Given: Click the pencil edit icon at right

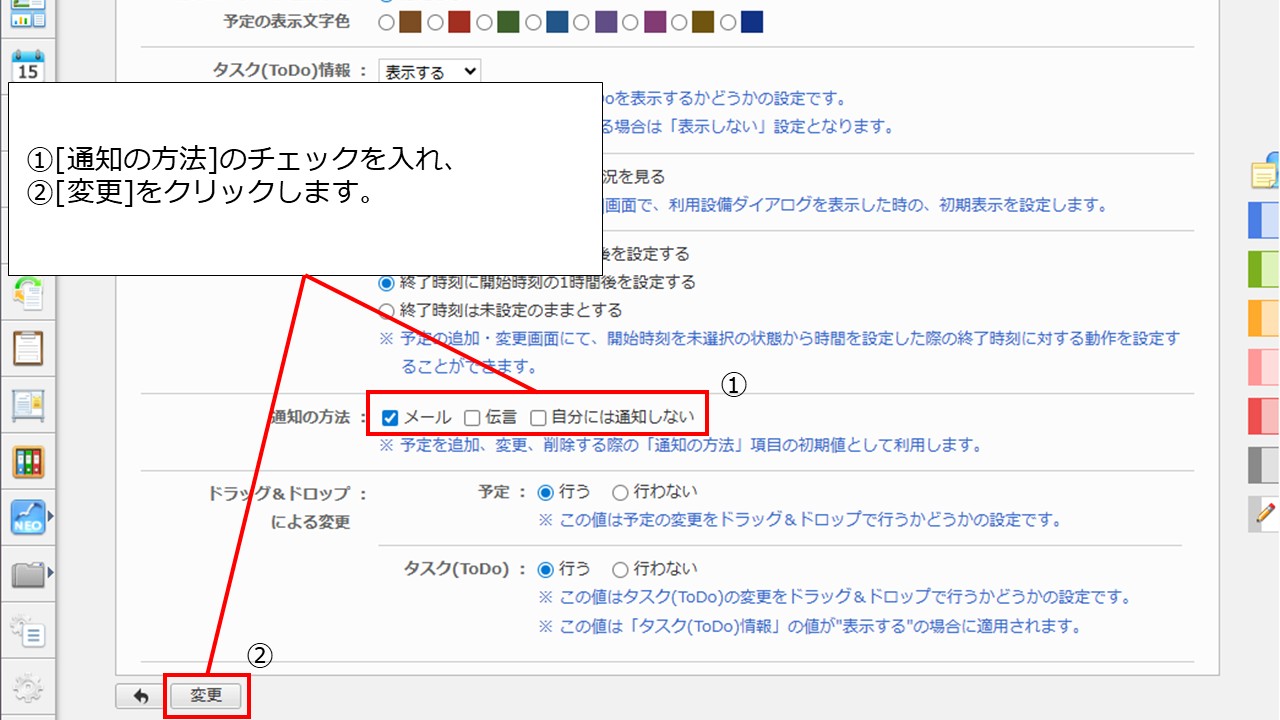Looking at the screenshot, I should (1265, 514).
